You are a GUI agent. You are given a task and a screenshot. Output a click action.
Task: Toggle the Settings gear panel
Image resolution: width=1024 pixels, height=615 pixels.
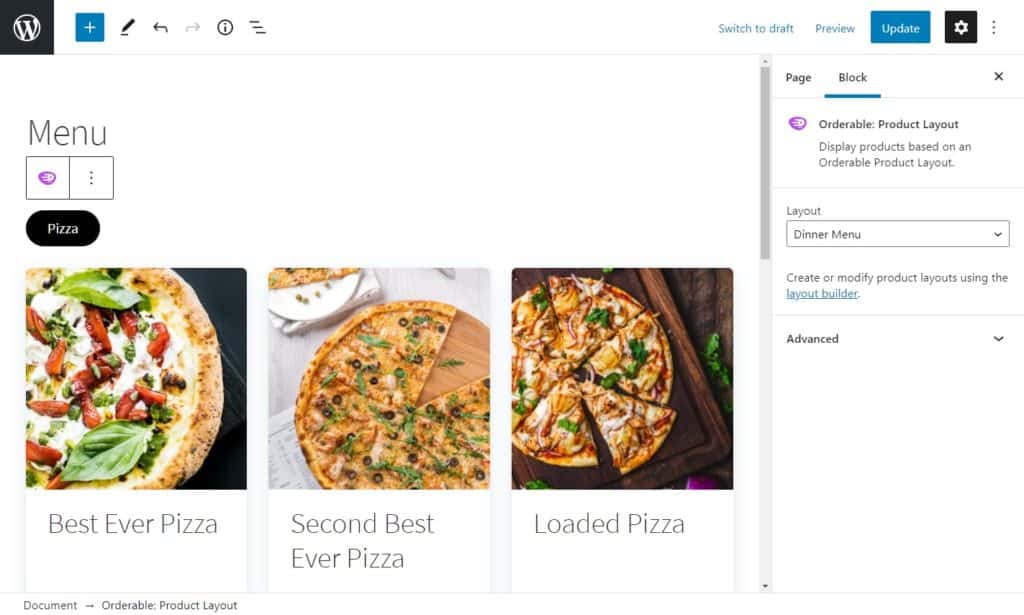point(960,27)
